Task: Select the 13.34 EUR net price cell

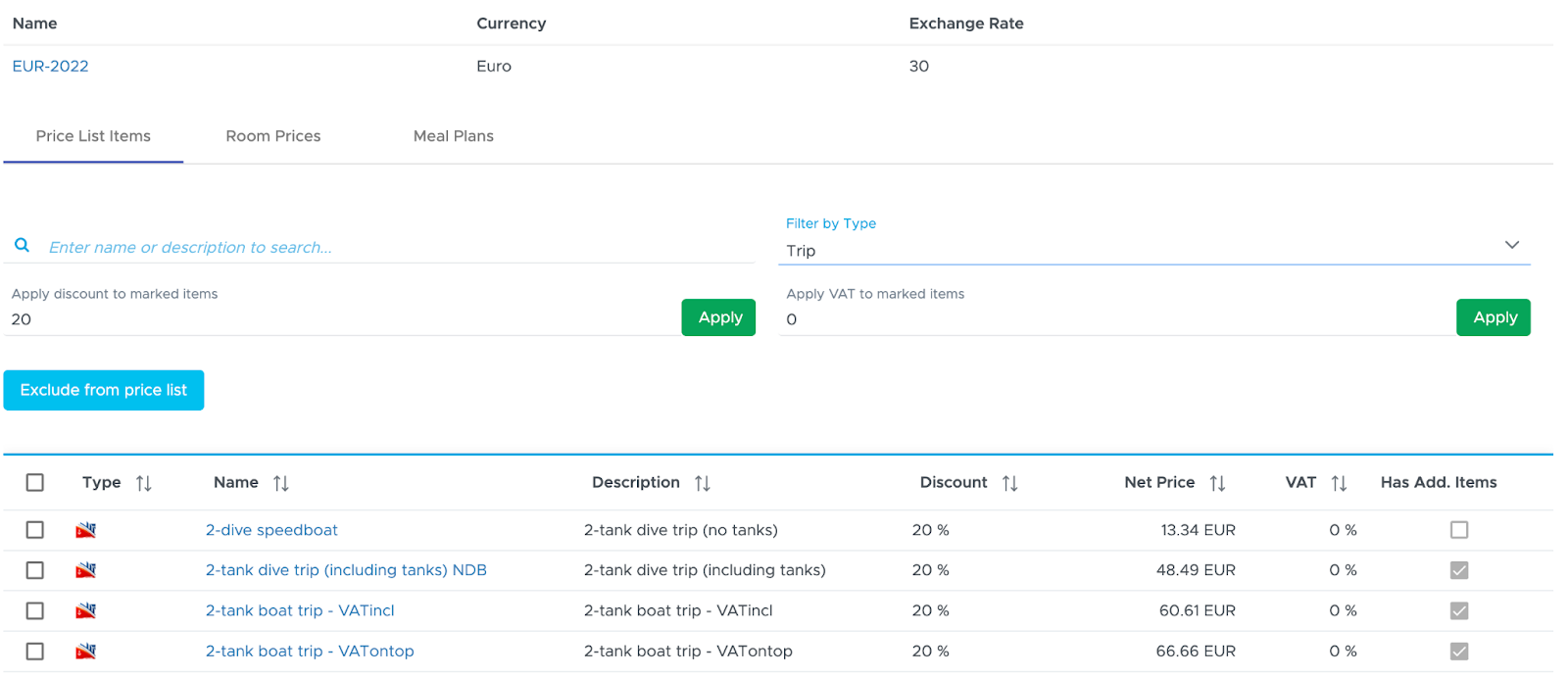Action: click(x=1198, y=530)
